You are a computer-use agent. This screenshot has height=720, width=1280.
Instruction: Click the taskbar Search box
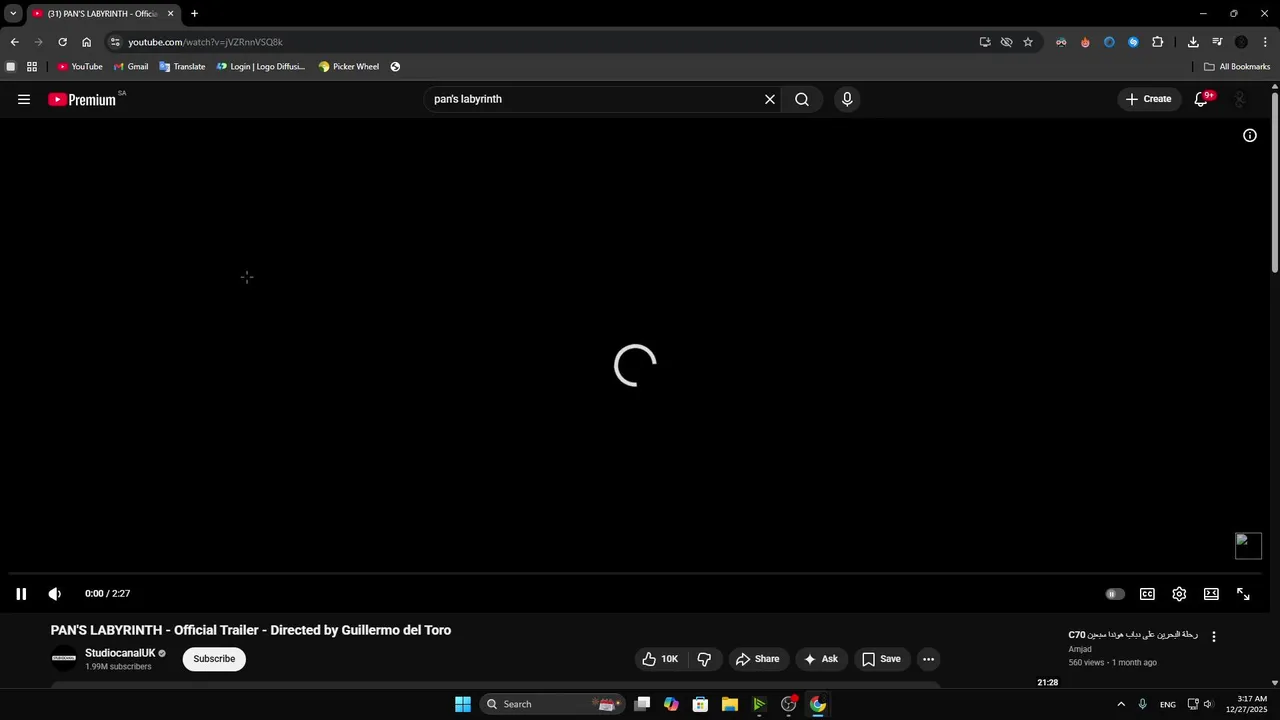(553, 704)
